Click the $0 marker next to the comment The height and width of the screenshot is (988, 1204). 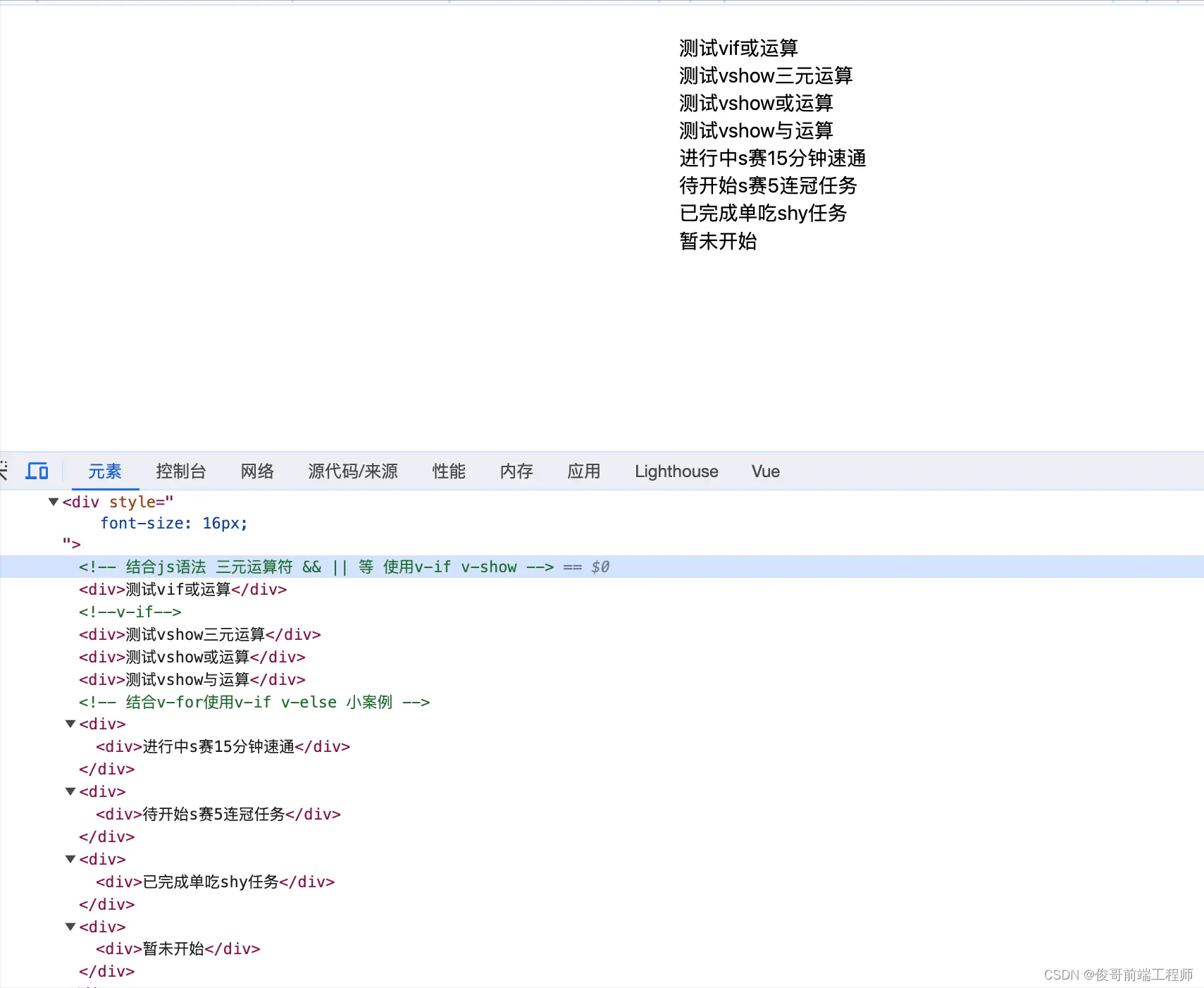pyautogui.click(x=601, y=567)
